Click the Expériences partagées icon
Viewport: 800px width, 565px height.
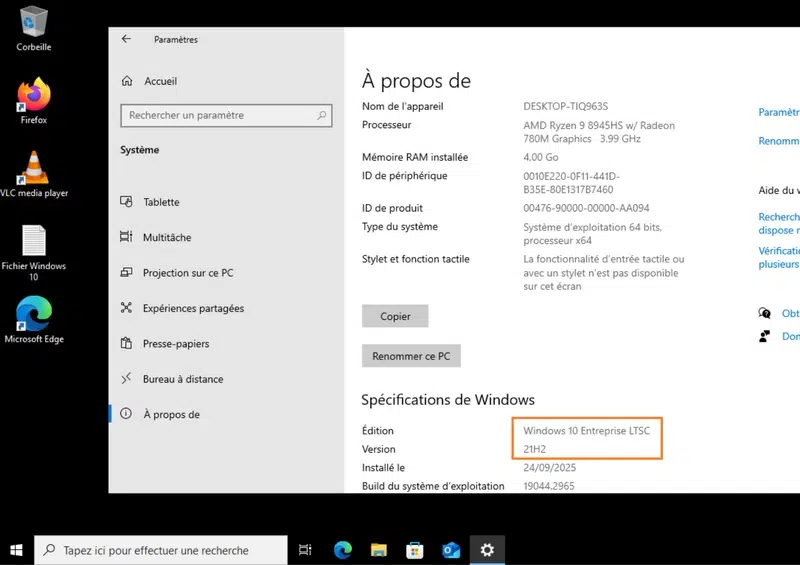pos(126,308)
